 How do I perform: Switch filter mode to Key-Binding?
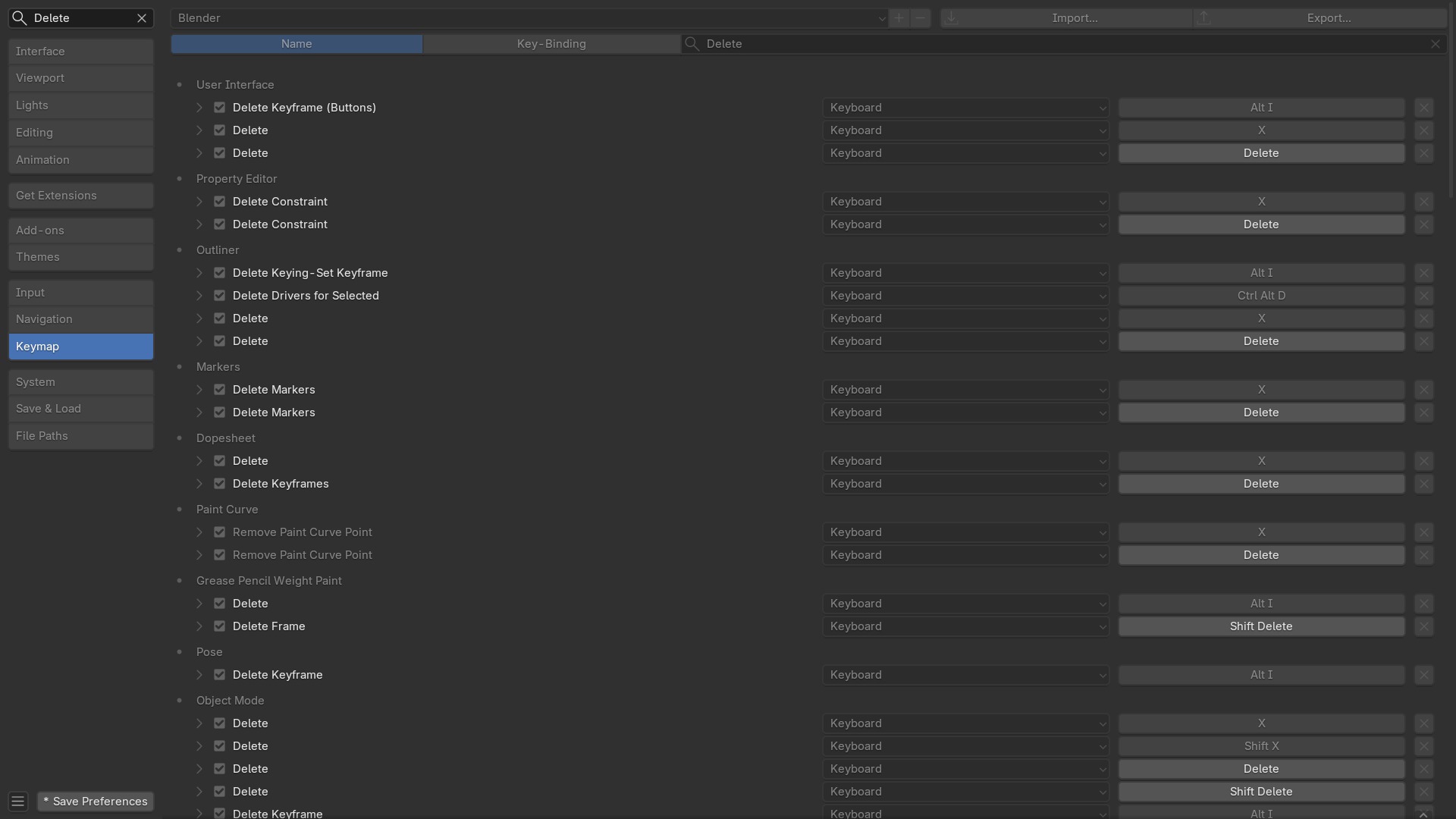click(551, 44)
